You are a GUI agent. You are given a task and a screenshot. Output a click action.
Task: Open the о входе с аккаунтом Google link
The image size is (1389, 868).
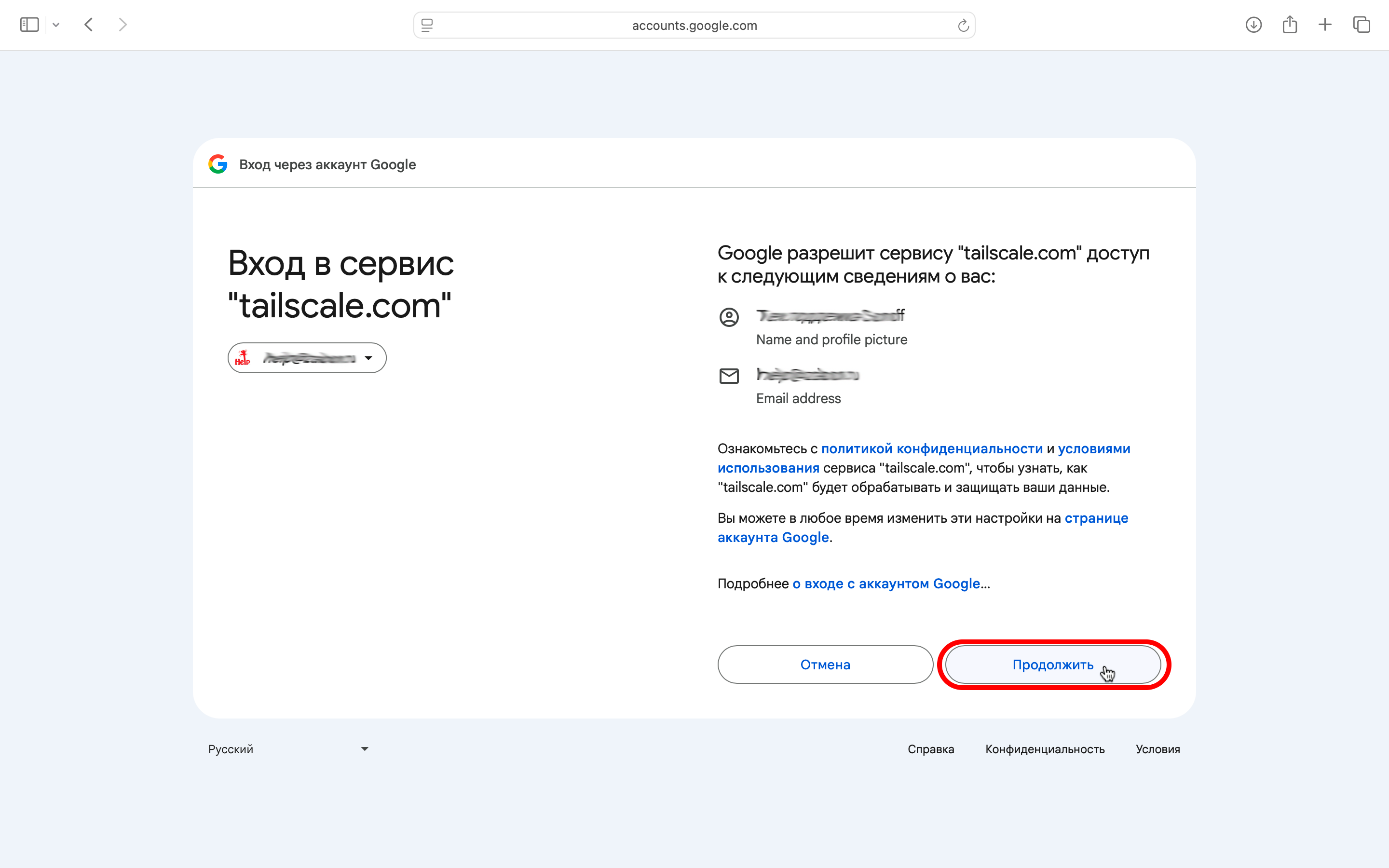(886, 584)
